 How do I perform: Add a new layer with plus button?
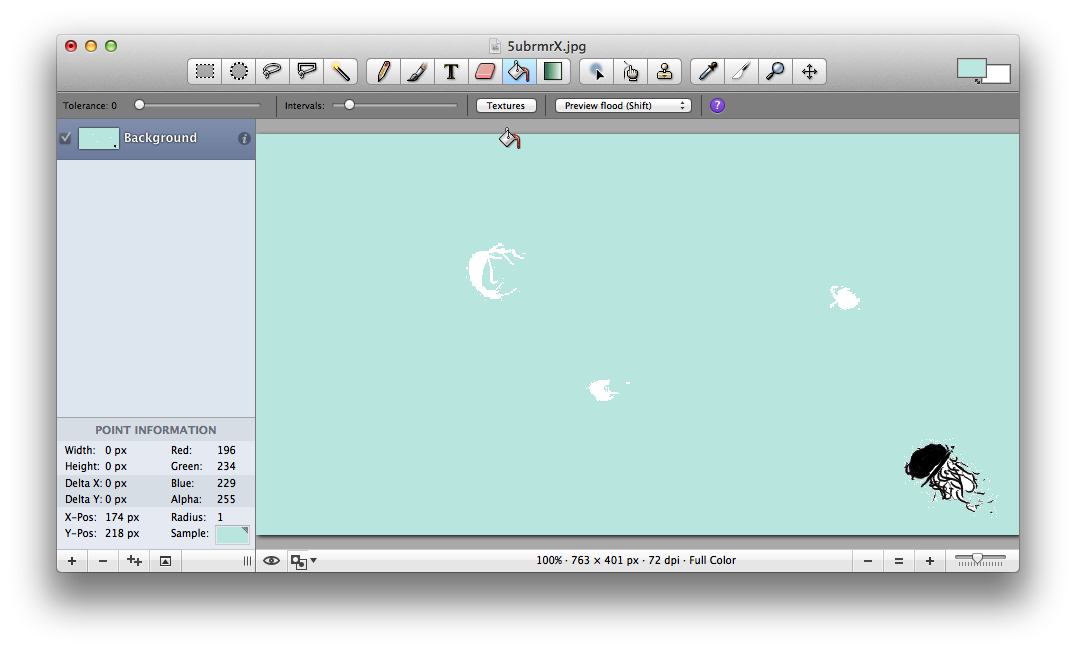(72, 561)
